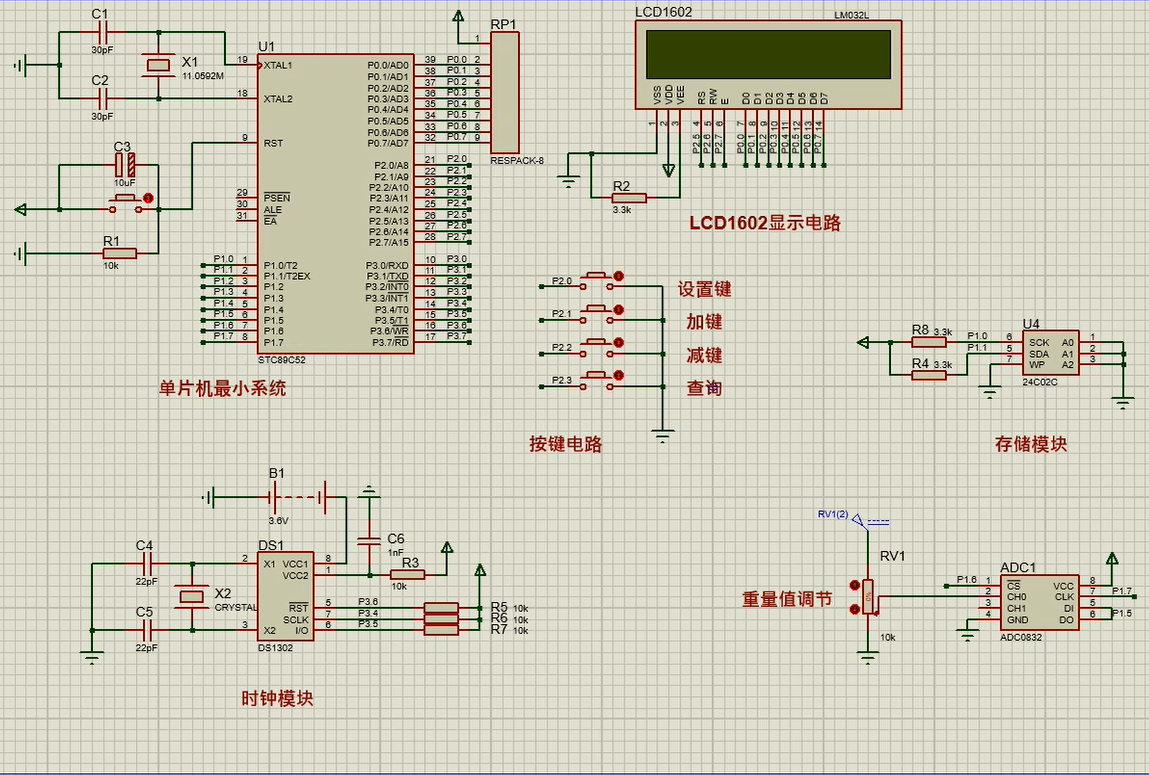This screenshot has width=1149, height=775.
Task: Toggle latch dot of 减键 button on P2.2
Action: (619, 343)
